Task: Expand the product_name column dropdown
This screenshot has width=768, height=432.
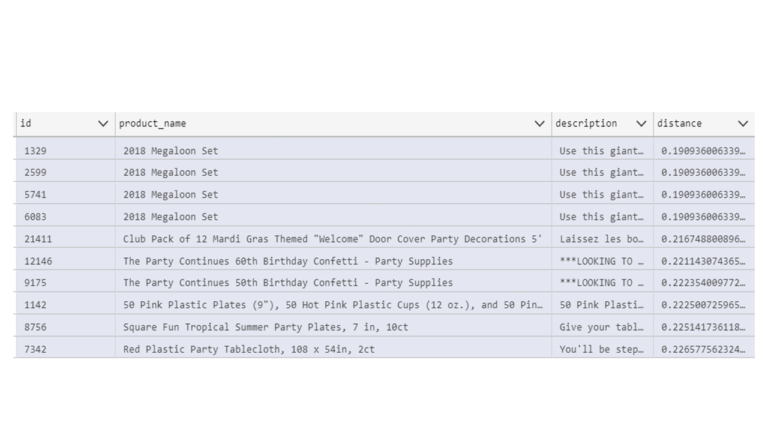Action: 540,124
